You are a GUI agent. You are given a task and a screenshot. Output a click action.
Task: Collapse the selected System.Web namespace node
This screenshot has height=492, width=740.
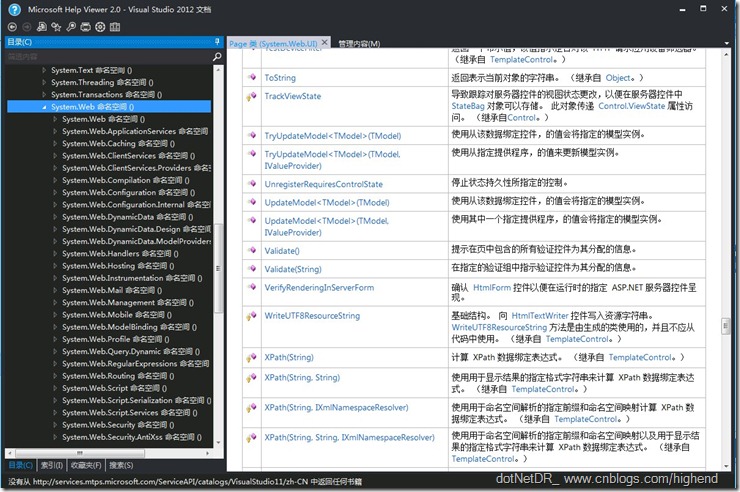pos(44,107)
